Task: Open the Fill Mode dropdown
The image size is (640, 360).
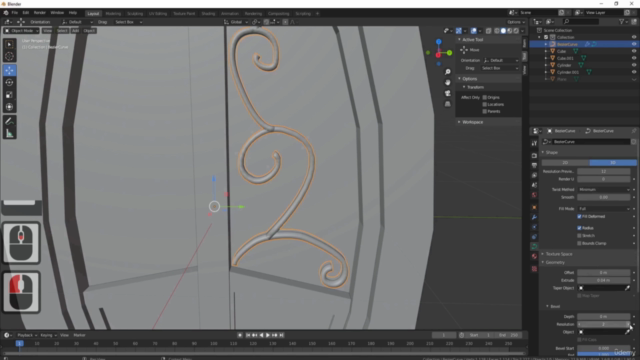Action: pyautogui.click(x=604, y=209)
